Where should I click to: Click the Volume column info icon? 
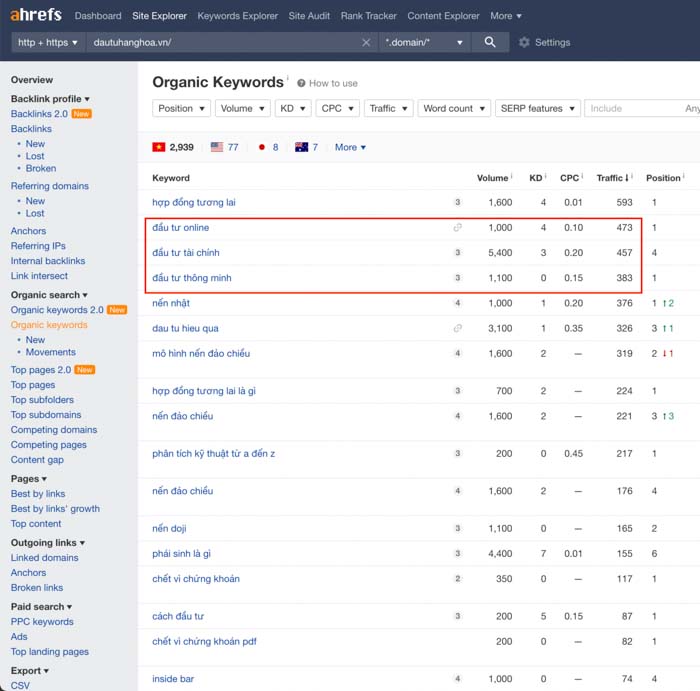(x=512, y=175)
